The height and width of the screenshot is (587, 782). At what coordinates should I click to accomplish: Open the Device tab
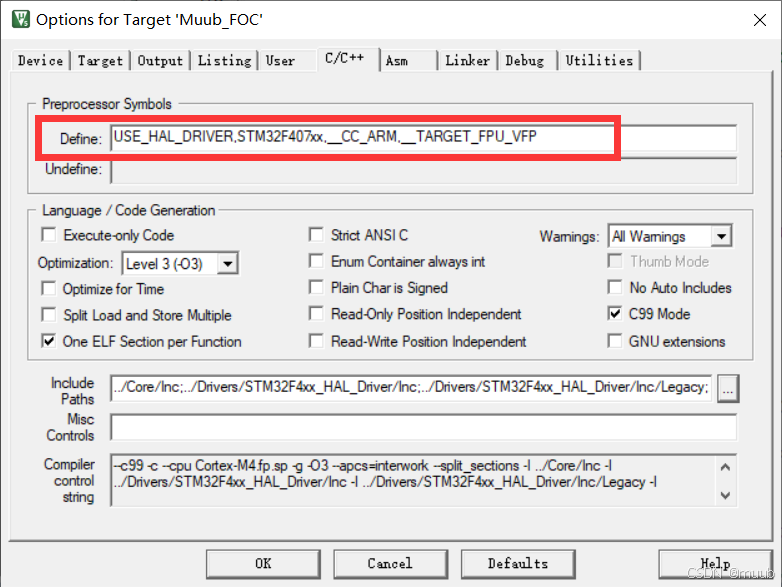click(x=40, y=61)
